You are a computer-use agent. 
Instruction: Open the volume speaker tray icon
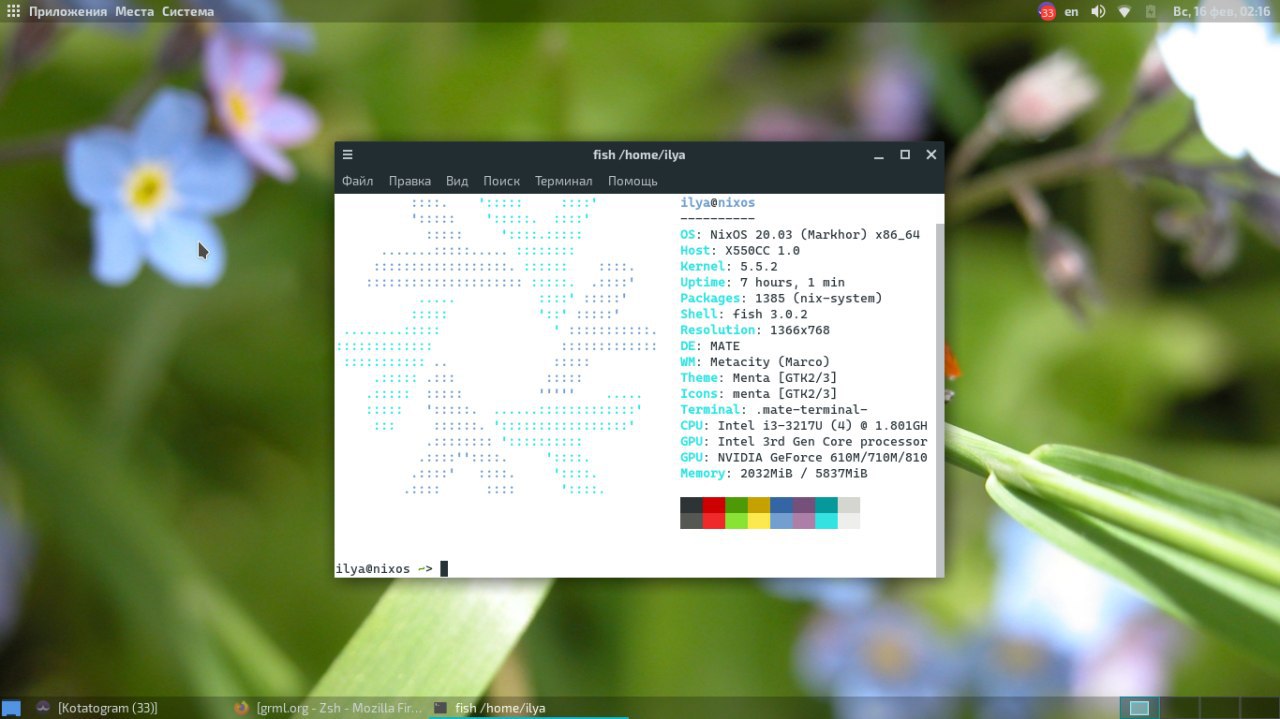[x=1098, y=12]
